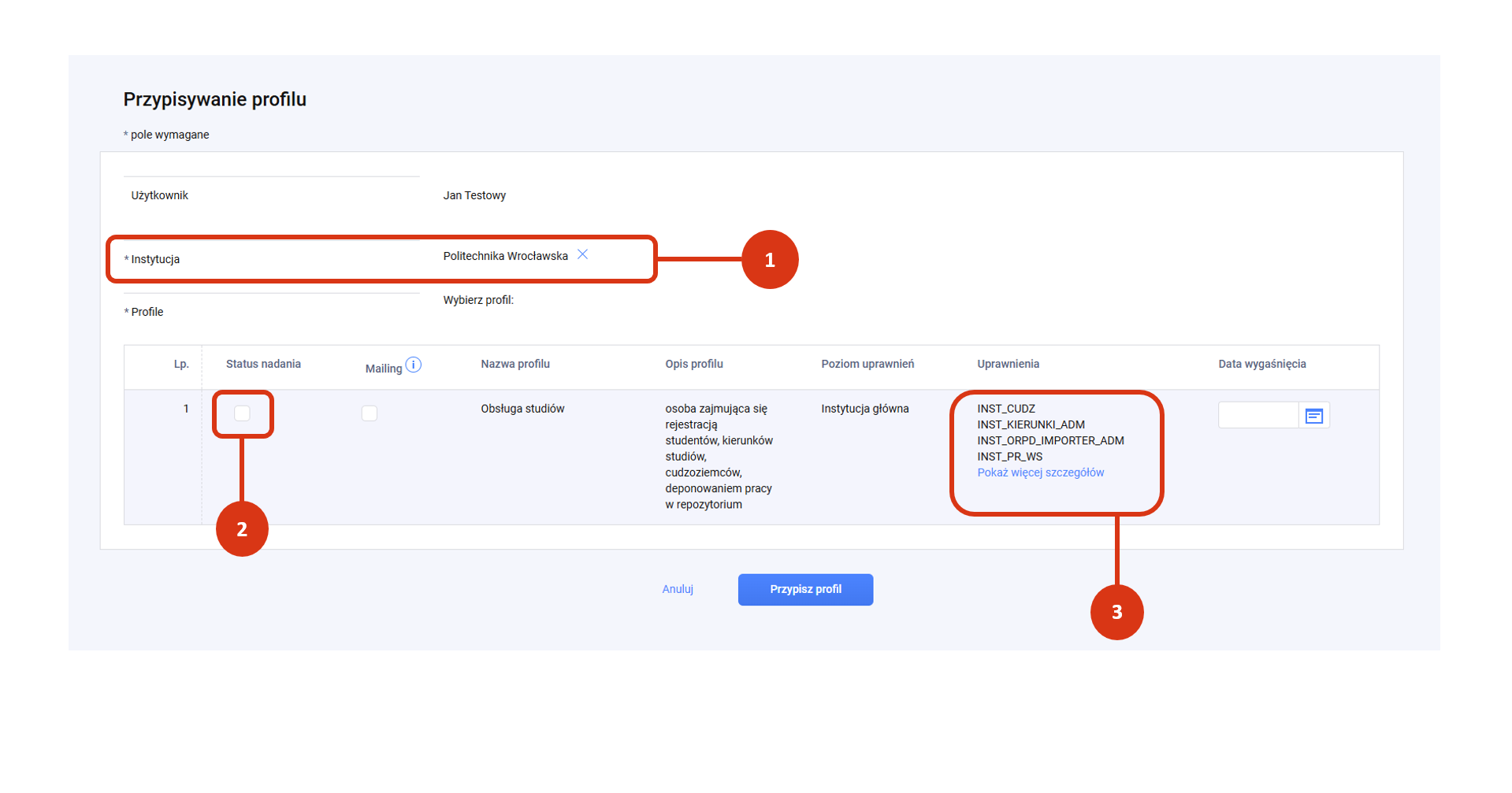This screenshot has height=793, width=1512.
Task: Open the Mailing info tooltip icon
Action: click(413, 365)
